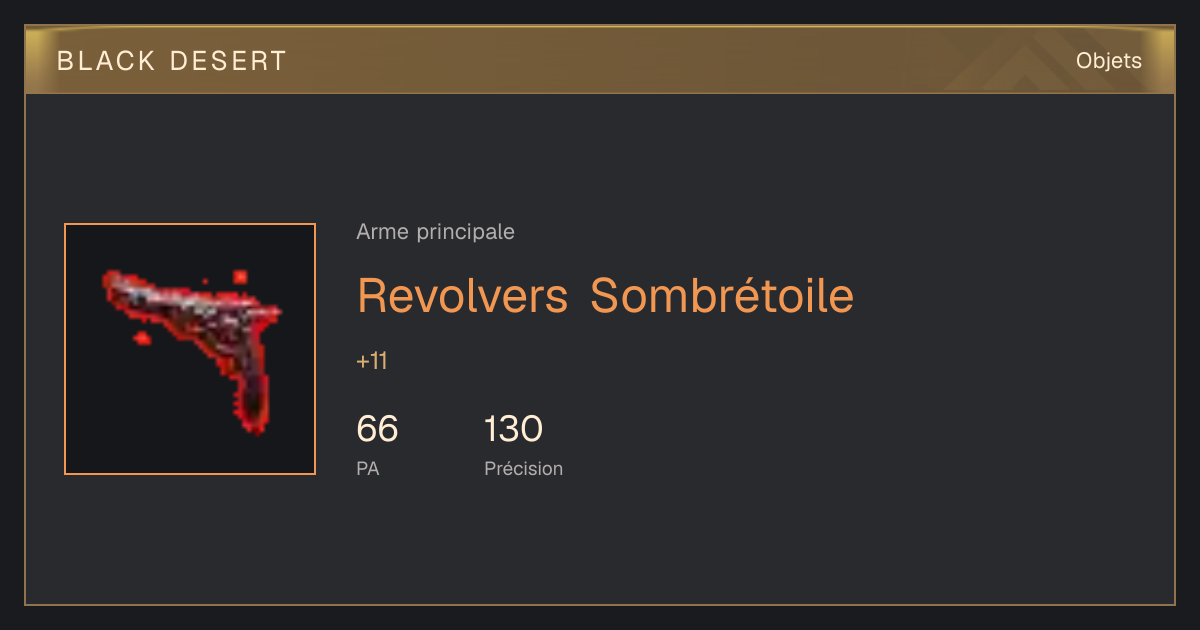
Task: Select the Objets category label
Action: [1108, 61]
